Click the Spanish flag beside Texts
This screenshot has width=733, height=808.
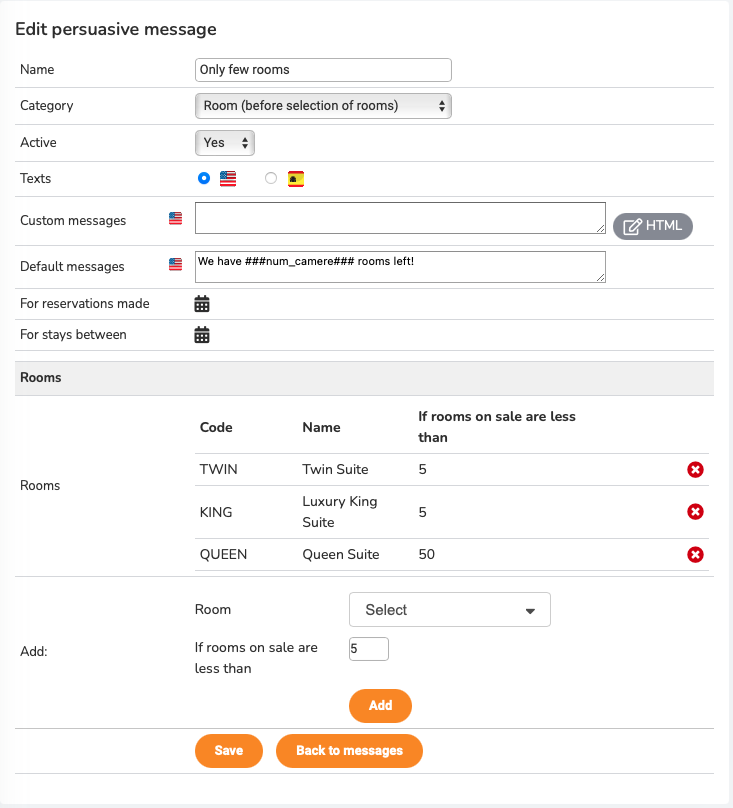(296, 179)
